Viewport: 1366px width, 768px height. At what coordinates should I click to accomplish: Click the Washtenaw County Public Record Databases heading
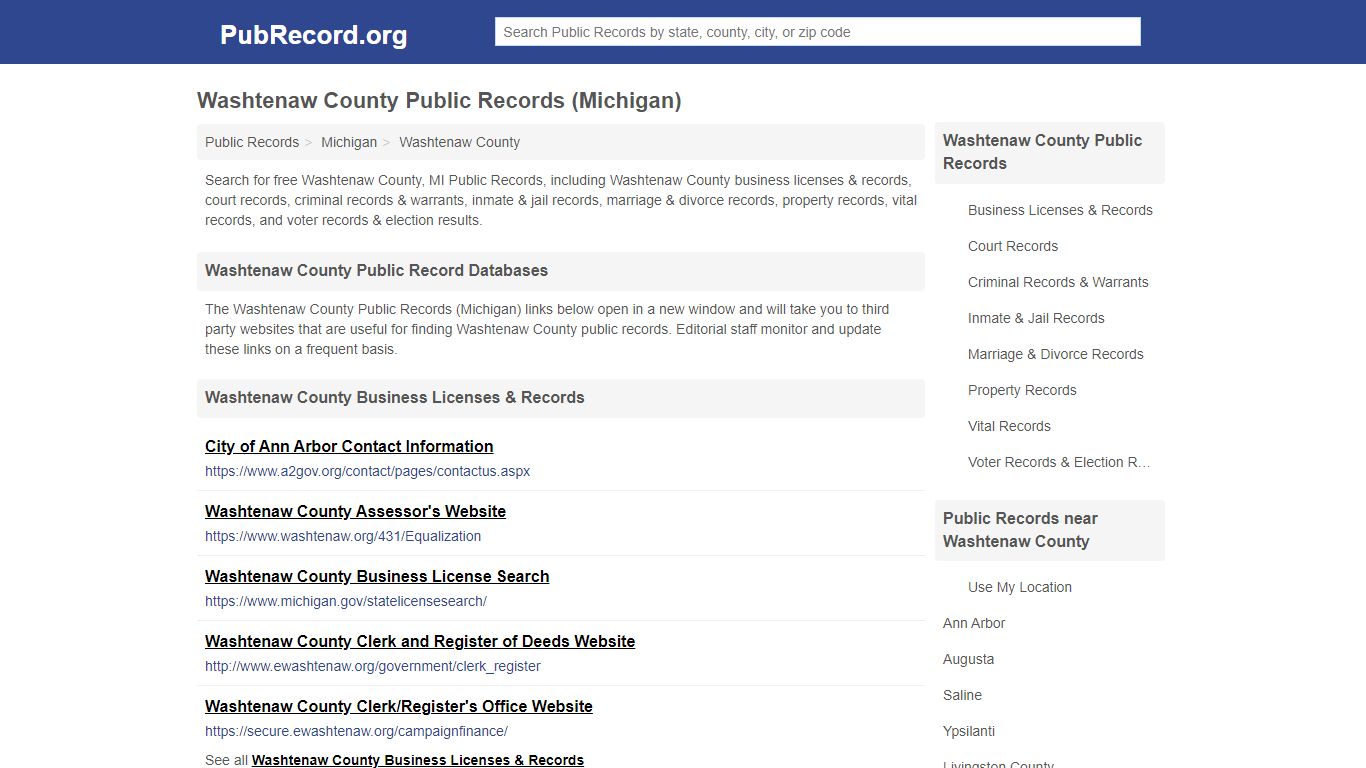click(376, 270)
